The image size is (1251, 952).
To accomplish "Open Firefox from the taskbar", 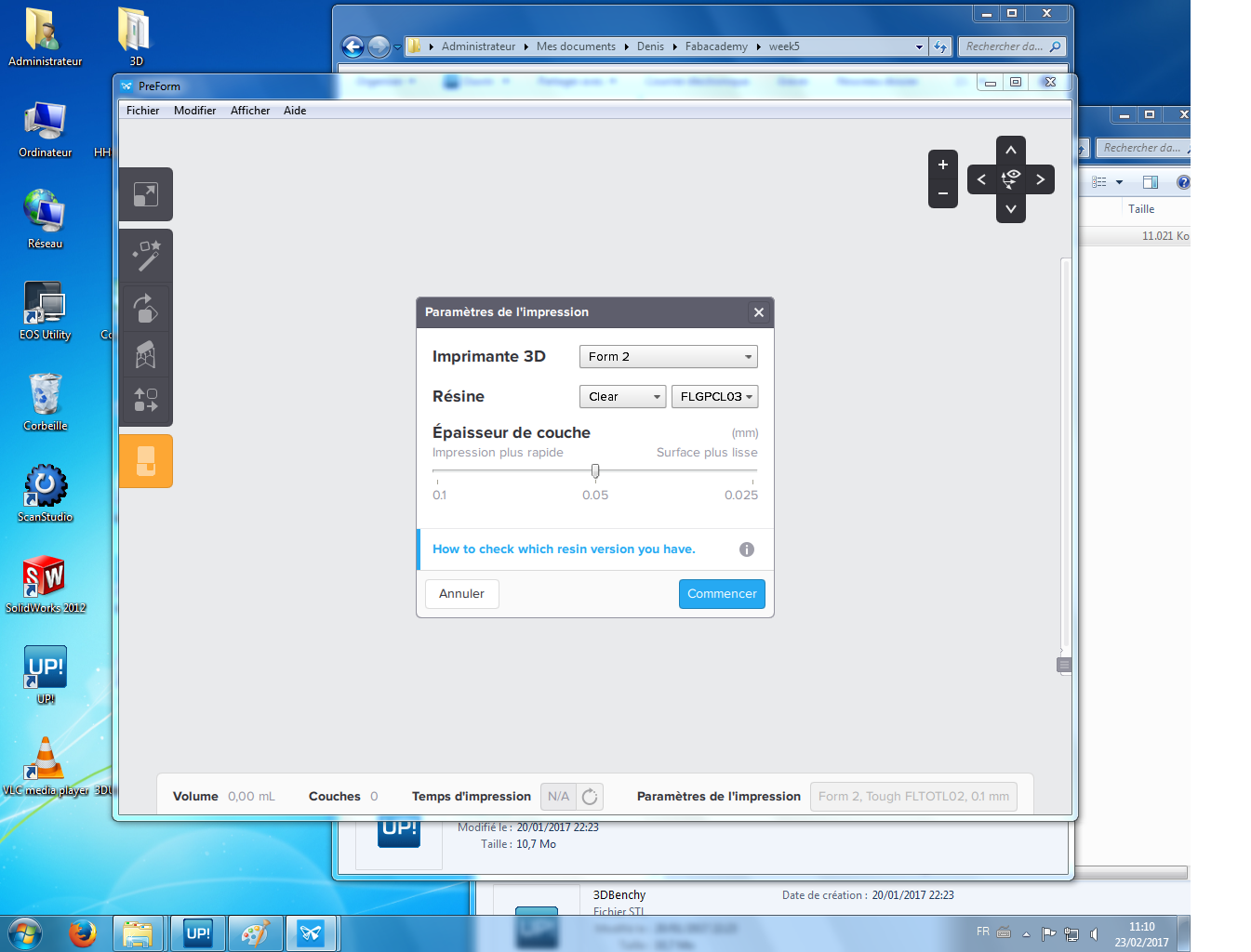I will click(x=83, y=933).
